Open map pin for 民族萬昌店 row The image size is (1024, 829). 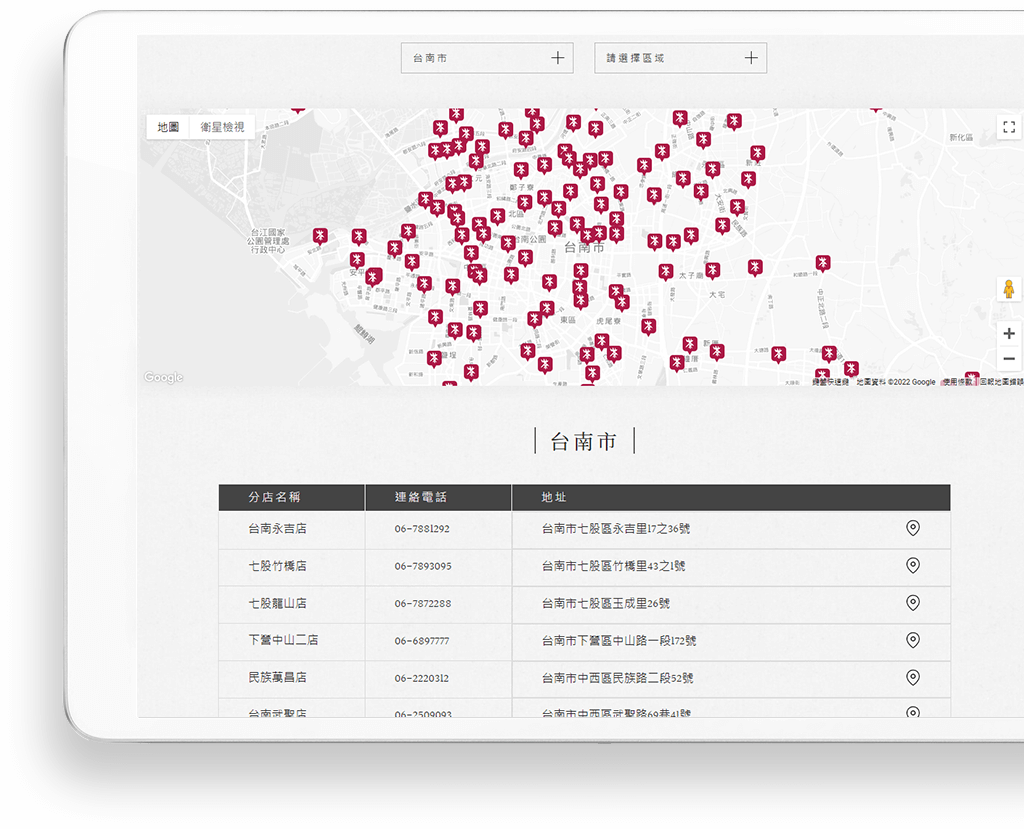913,677
